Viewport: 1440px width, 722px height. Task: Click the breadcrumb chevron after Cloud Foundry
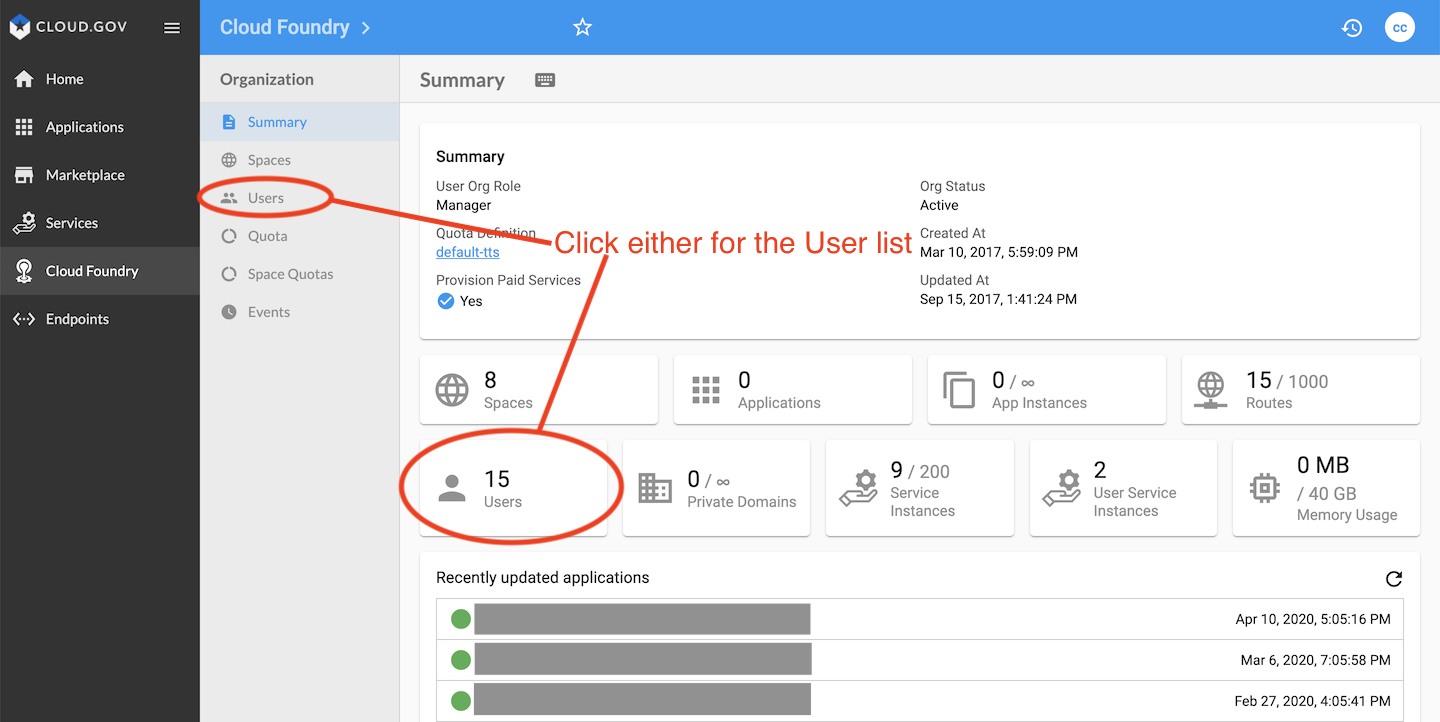(x=366, y=28)
